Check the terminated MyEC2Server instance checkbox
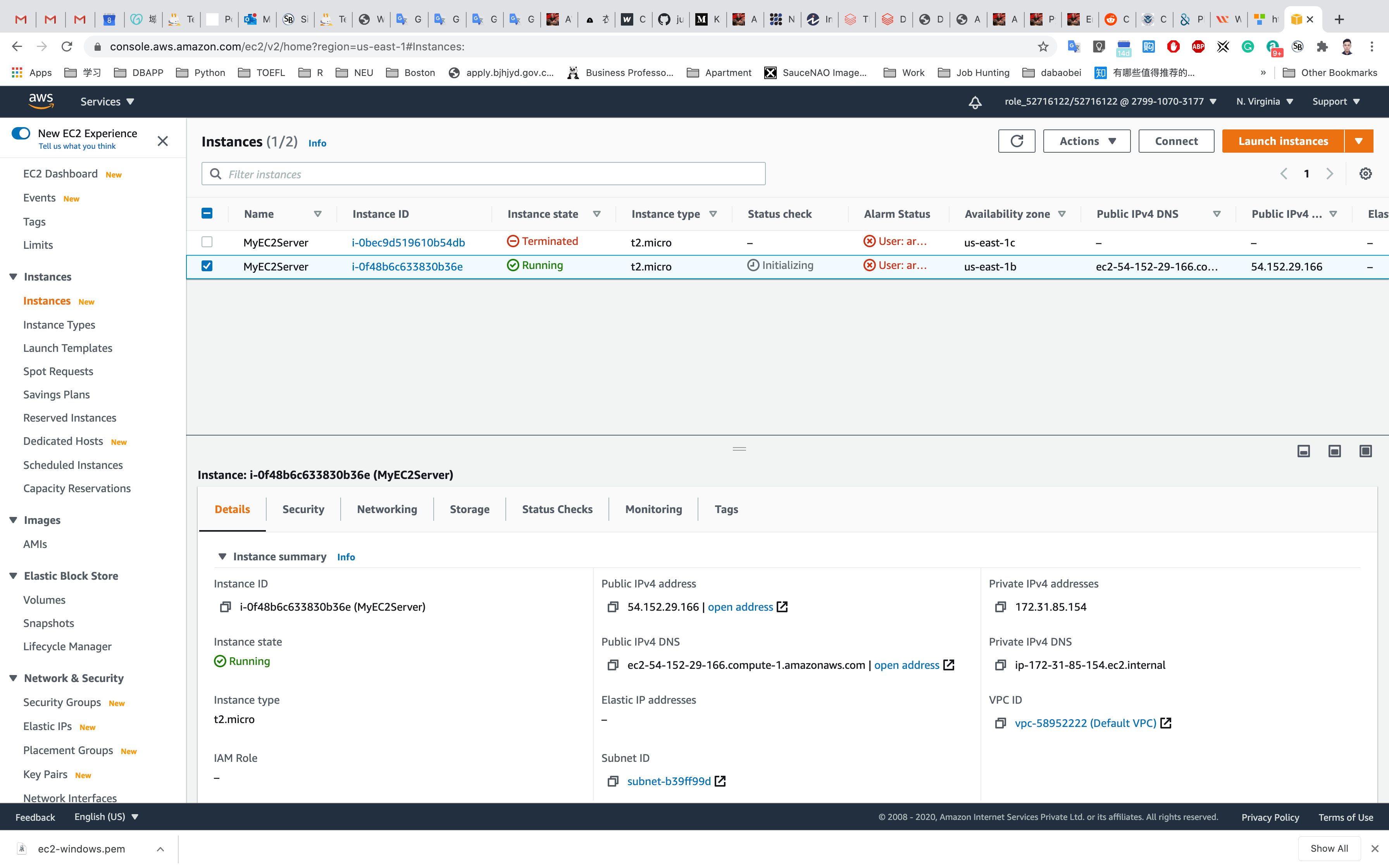The height and width of the screenshot is (868, 1389). 207,242
